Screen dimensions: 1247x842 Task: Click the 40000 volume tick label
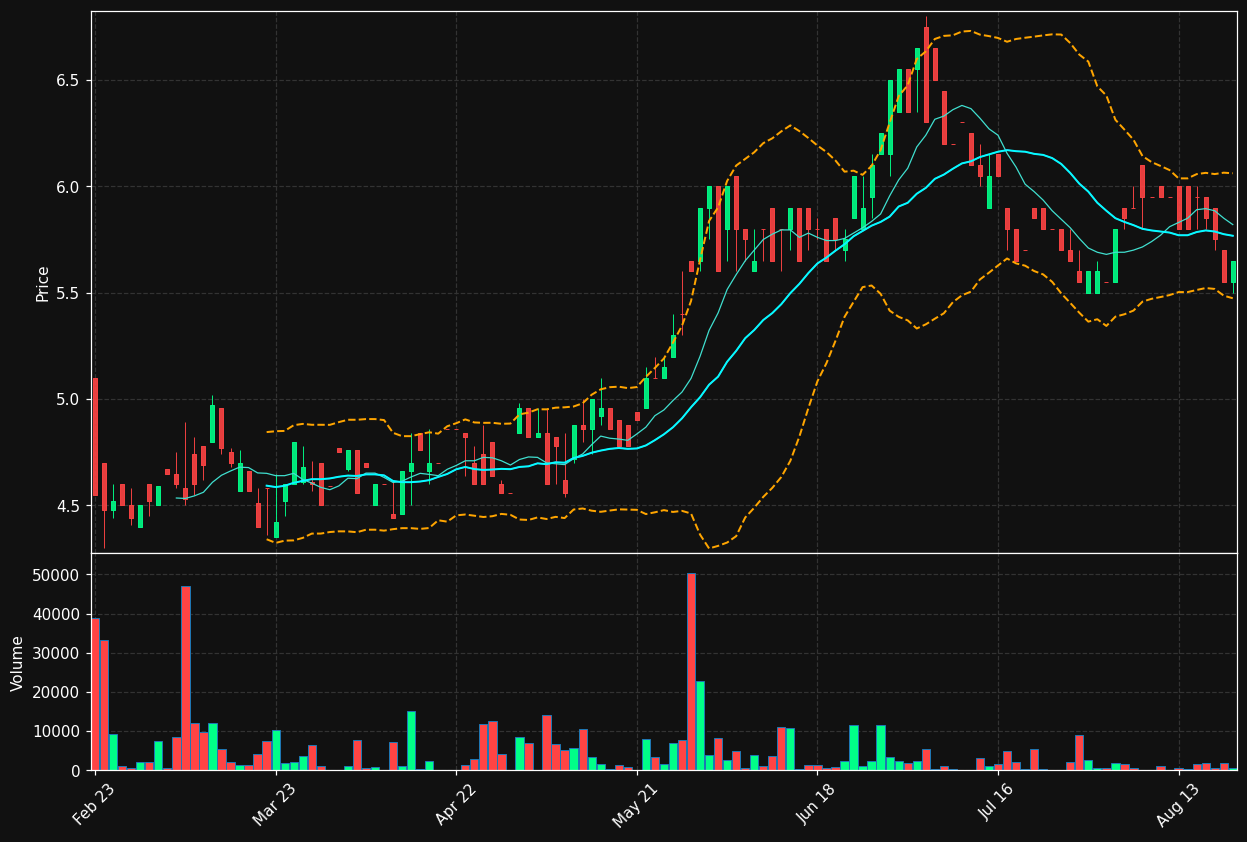[x=58, y=615]
